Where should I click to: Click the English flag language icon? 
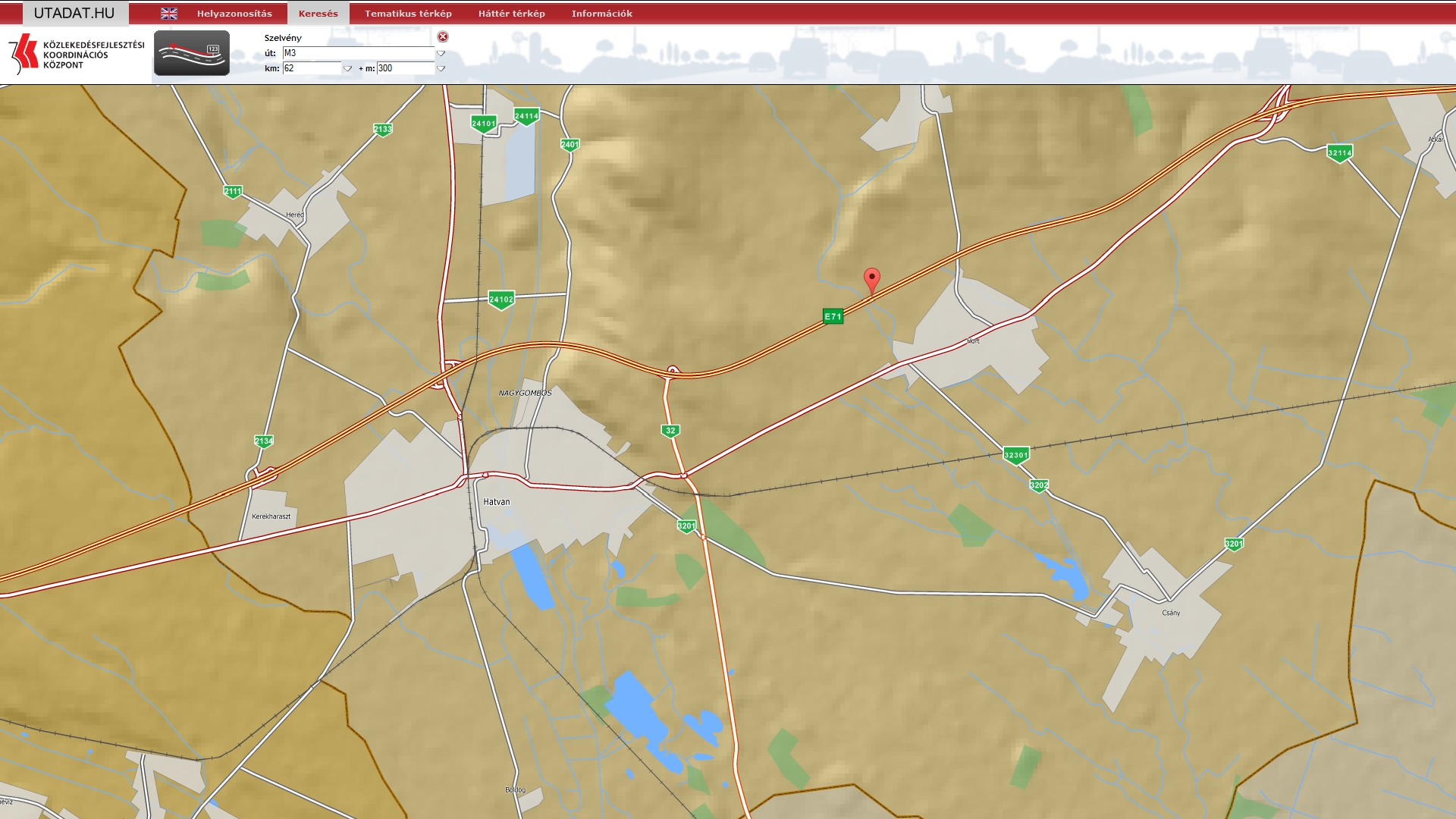(169, 14)
